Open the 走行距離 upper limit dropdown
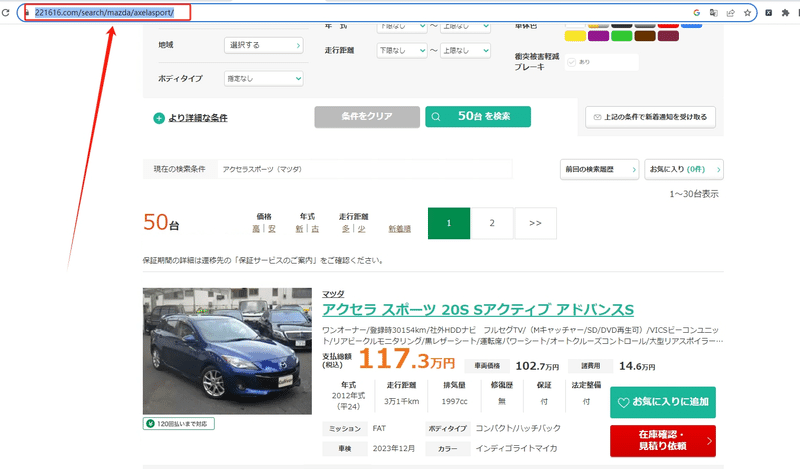Screen dimensions: 800x469 coord(465,51)
